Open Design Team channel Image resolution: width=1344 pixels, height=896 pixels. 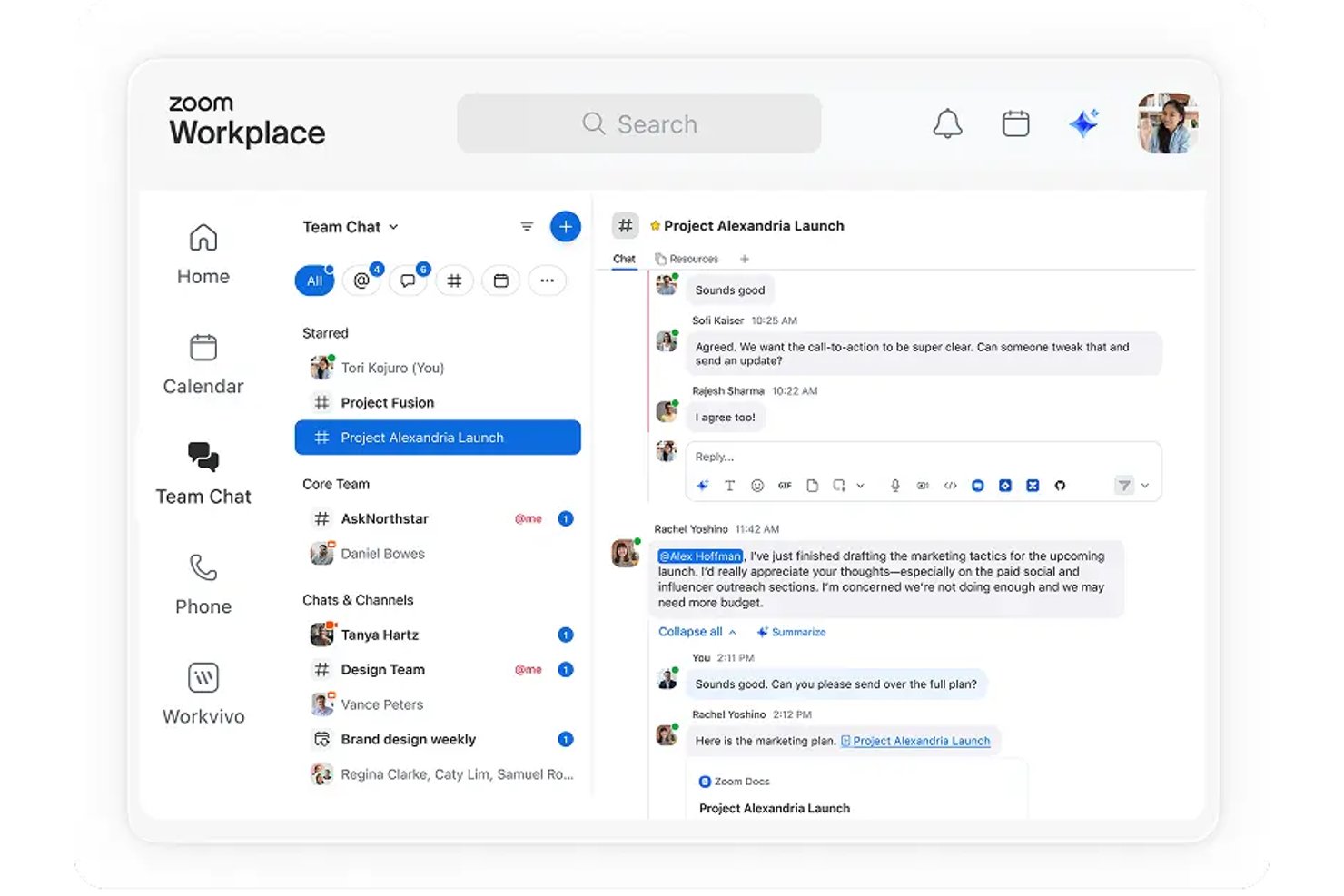[438, 670]
